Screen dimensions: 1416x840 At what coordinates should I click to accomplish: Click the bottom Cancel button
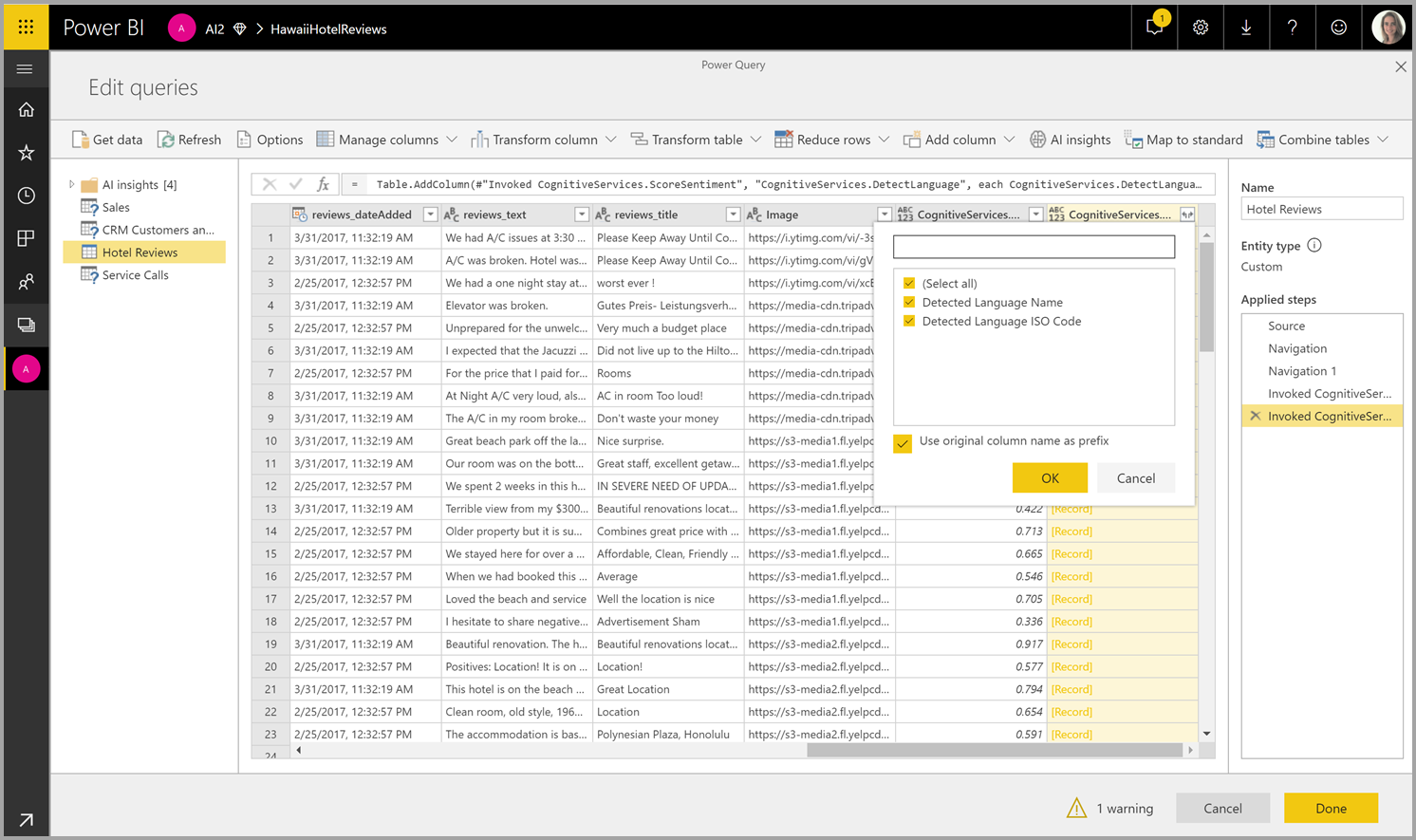pos(1222,808)
